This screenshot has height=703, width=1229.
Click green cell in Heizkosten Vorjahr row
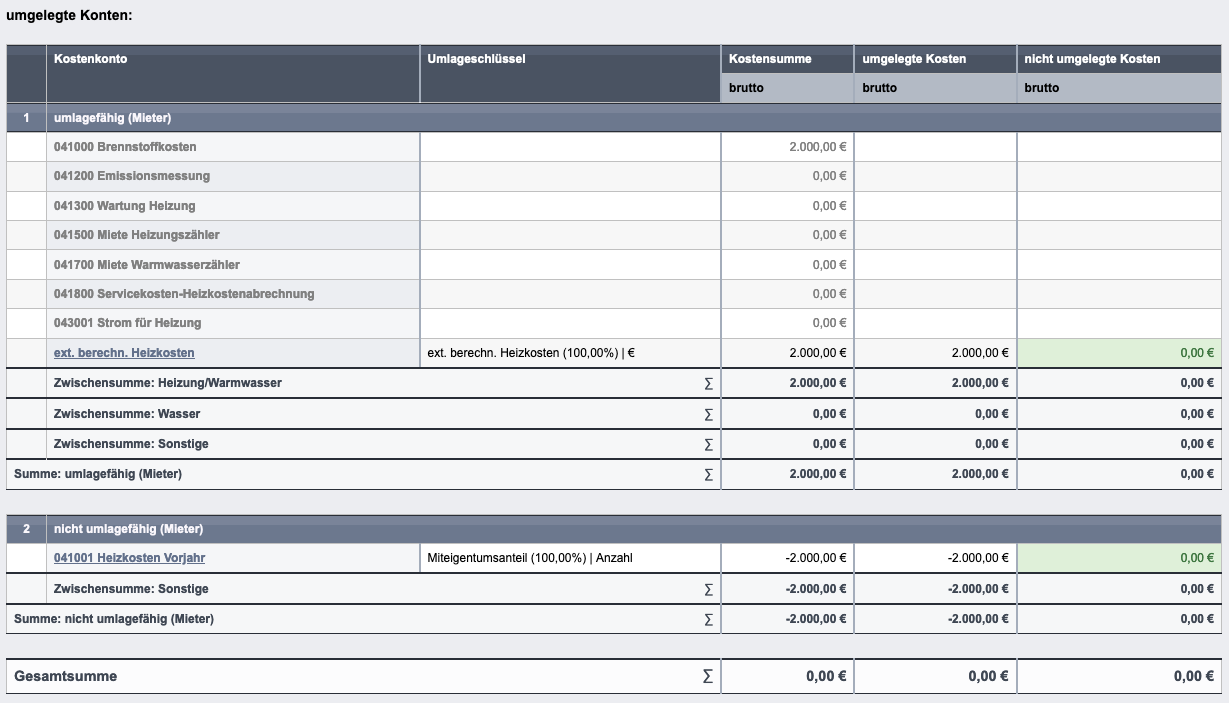tap(1119, 558)
